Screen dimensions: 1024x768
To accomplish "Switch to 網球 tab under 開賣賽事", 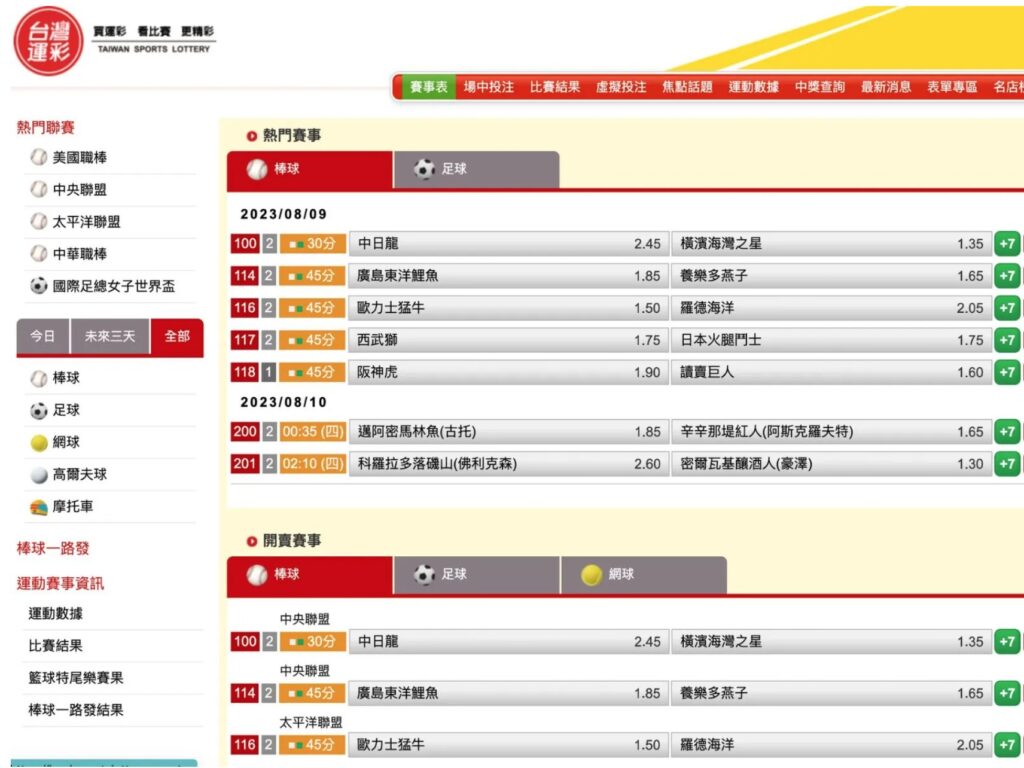I will click(x=644, y=575).
